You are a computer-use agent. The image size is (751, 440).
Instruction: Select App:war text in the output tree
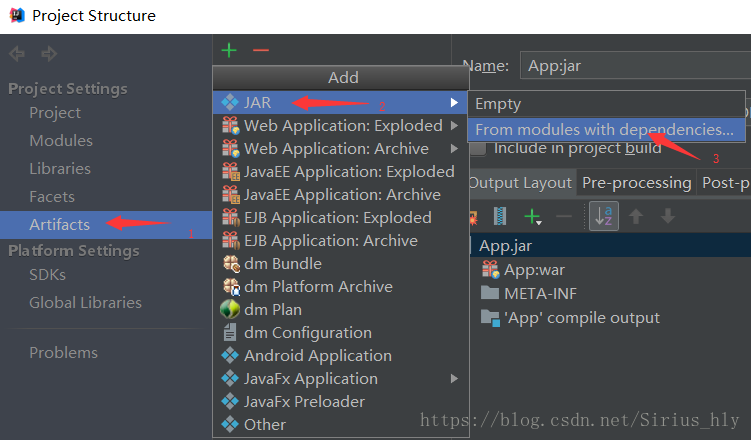tap(534, 270)
